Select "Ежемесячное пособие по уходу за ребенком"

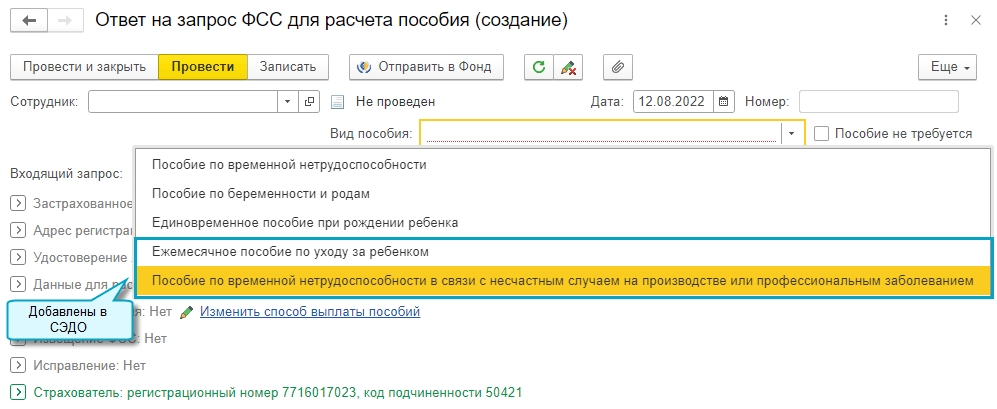[290, 251]
